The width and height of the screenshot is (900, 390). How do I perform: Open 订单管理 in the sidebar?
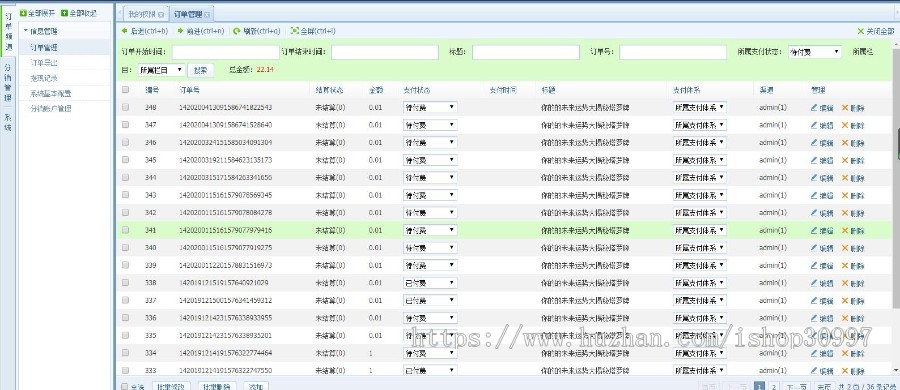pyautogui.click(x=44, y=47)
